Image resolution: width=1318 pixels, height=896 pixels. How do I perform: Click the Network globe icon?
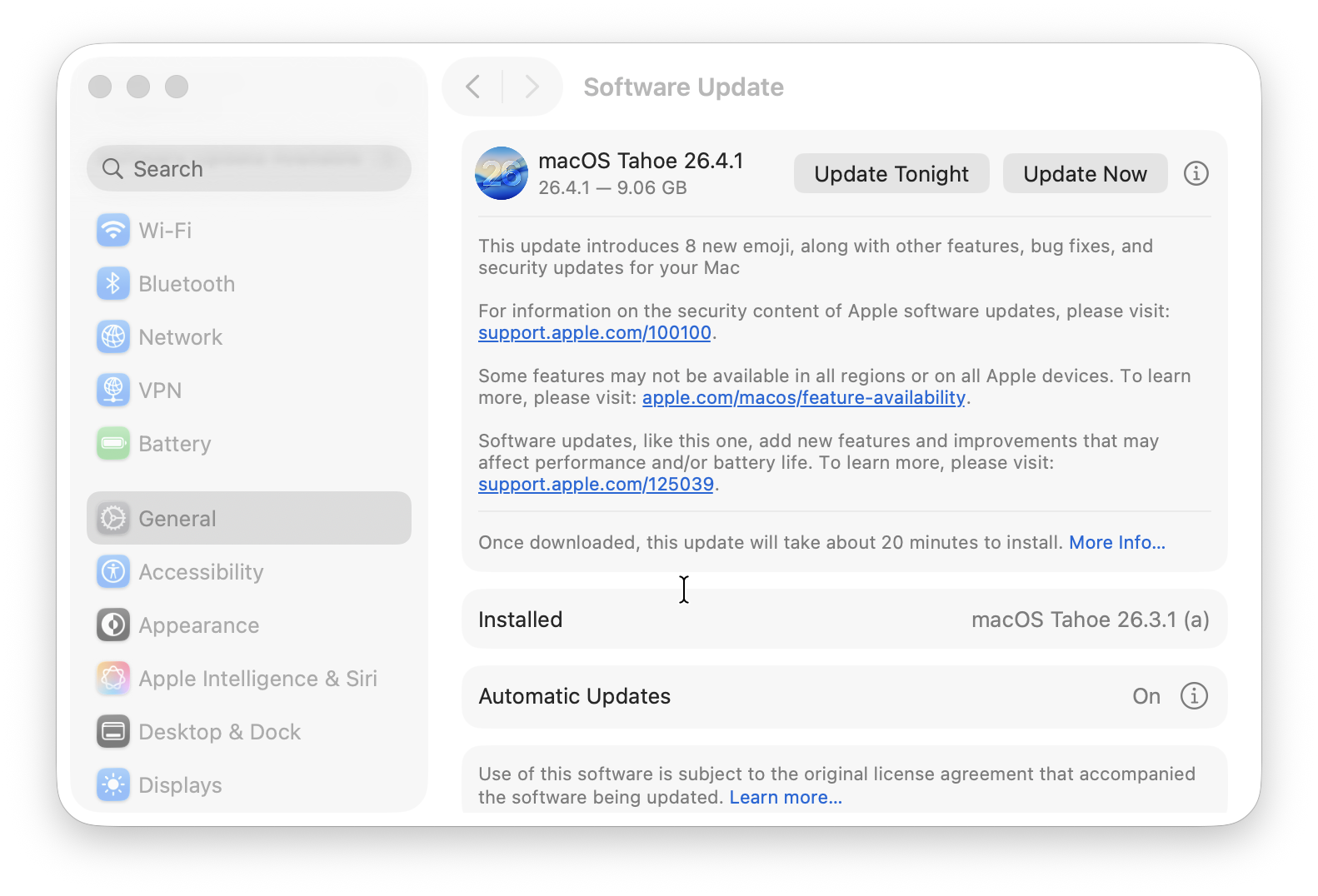click(x=113, y=337)
